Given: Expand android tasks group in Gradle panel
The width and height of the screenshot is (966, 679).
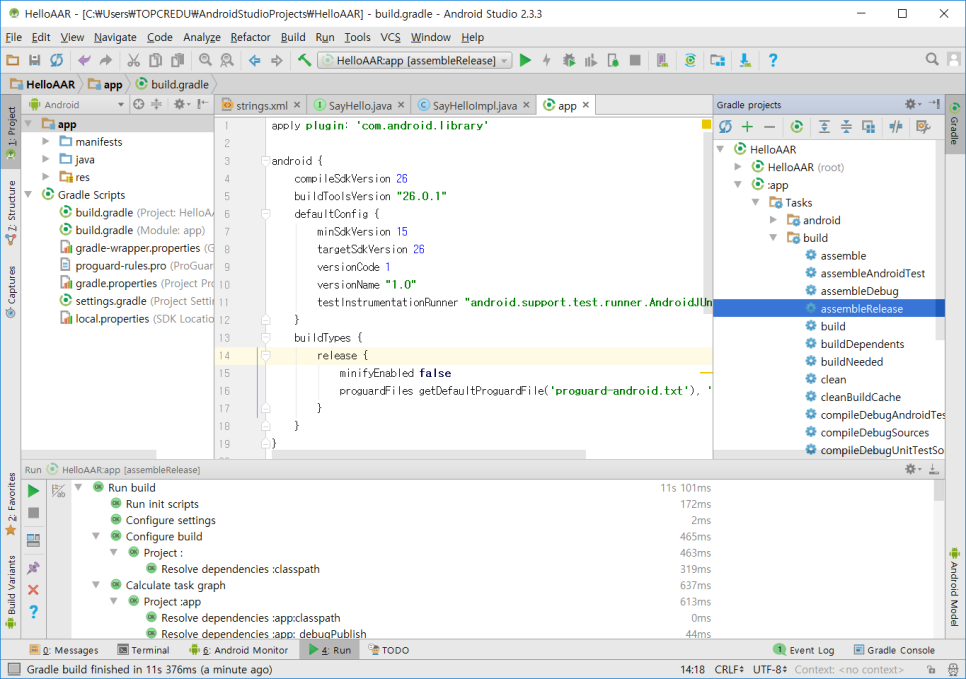Looking at the screenshot, I should [774, 220].
